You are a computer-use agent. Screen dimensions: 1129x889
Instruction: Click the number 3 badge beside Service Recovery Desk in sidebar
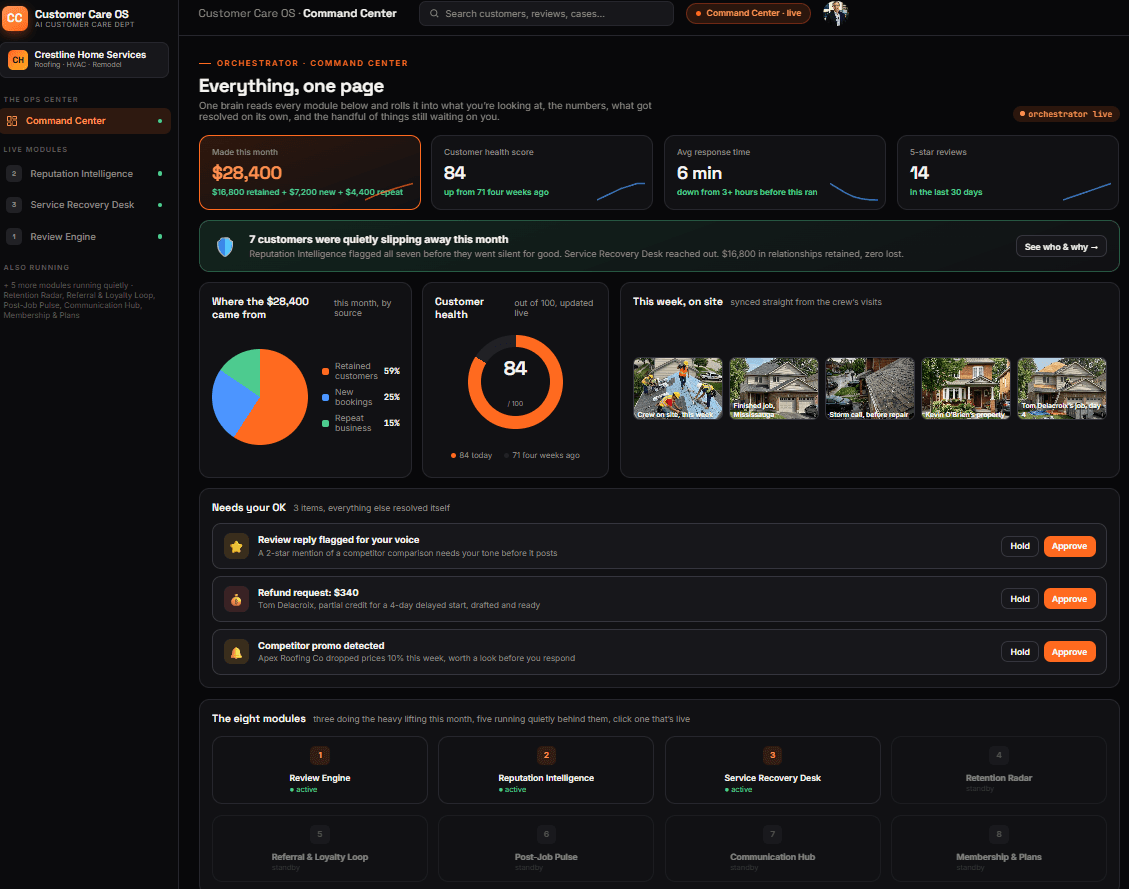pyautogui.click(x=14, y=205)
